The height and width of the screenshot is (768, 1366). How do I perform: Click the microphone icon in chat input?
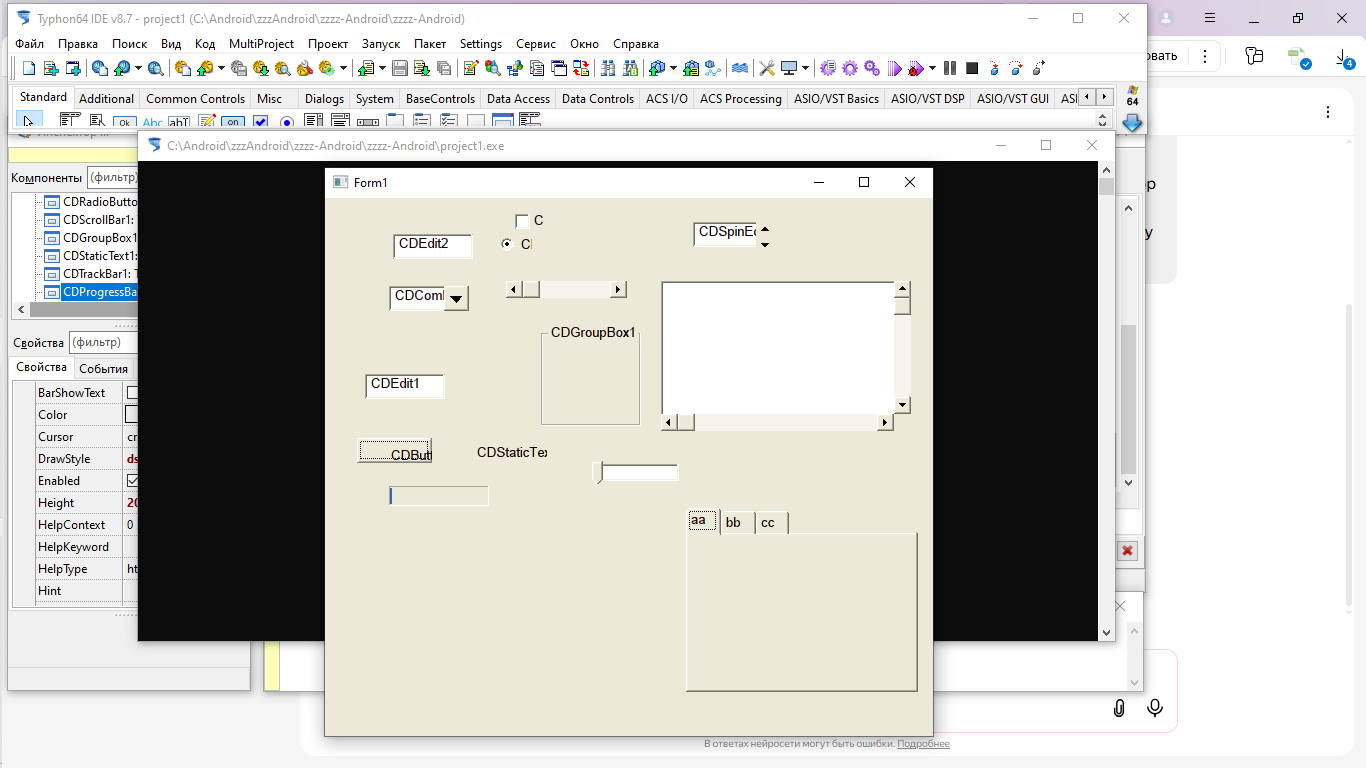point(1155,708)
